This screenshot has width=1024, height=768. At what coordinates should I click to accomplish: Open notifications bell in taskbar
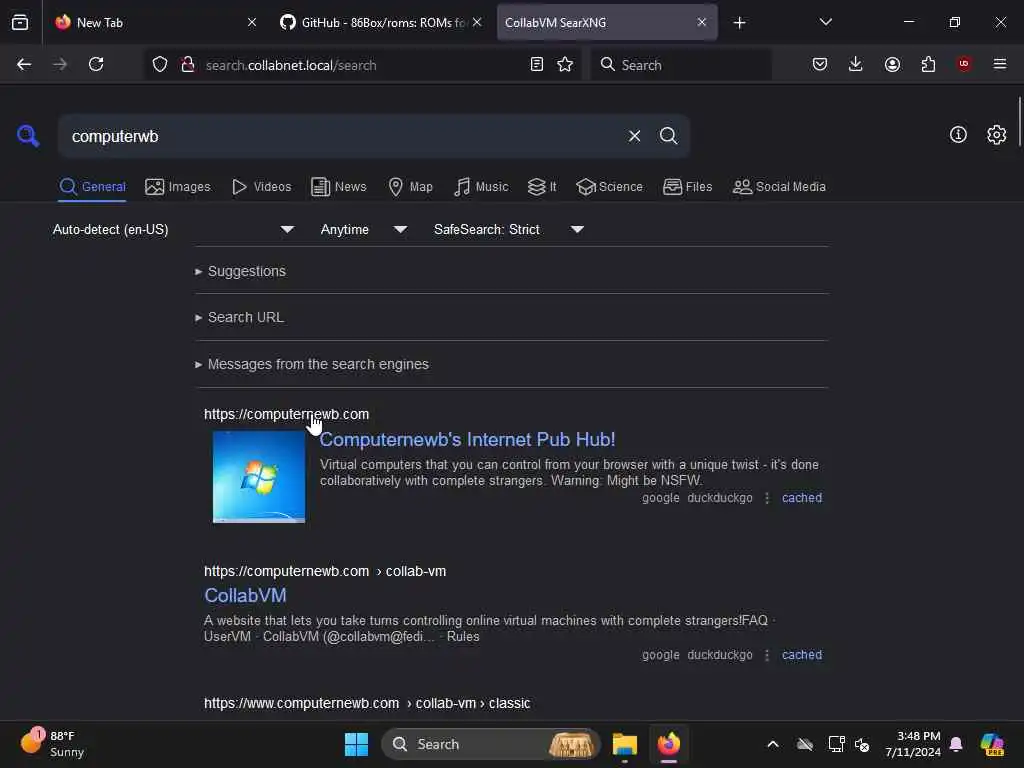point(956,744)
